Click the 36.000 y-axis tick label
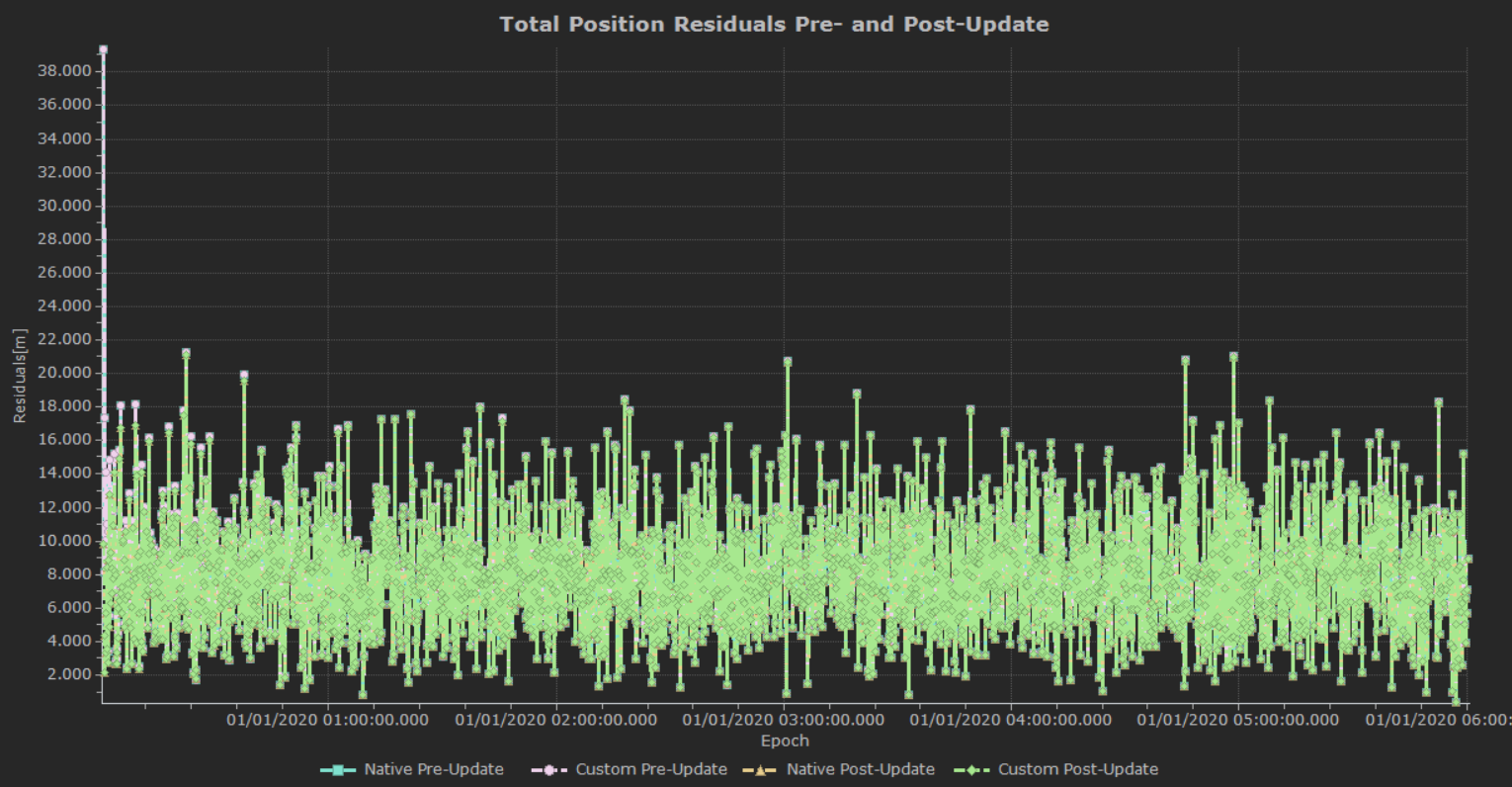The image size is (1512, 787). pyautogui.click(x=63, y=105)
